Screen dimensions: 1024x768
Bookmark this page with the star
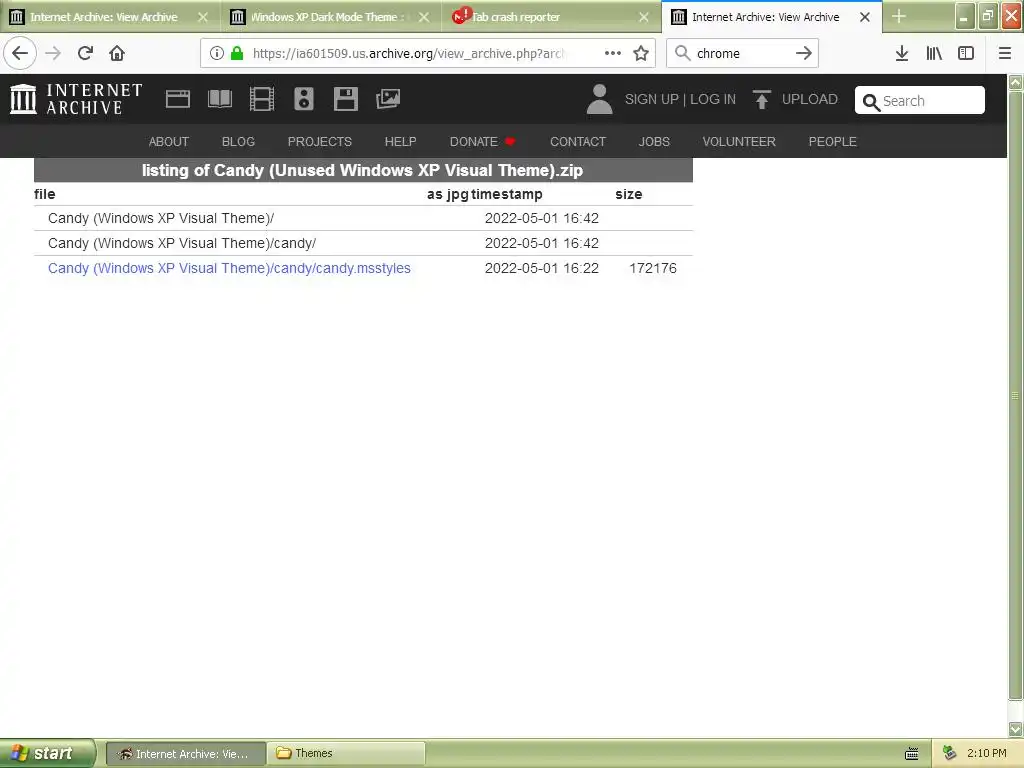pos(641,53)
